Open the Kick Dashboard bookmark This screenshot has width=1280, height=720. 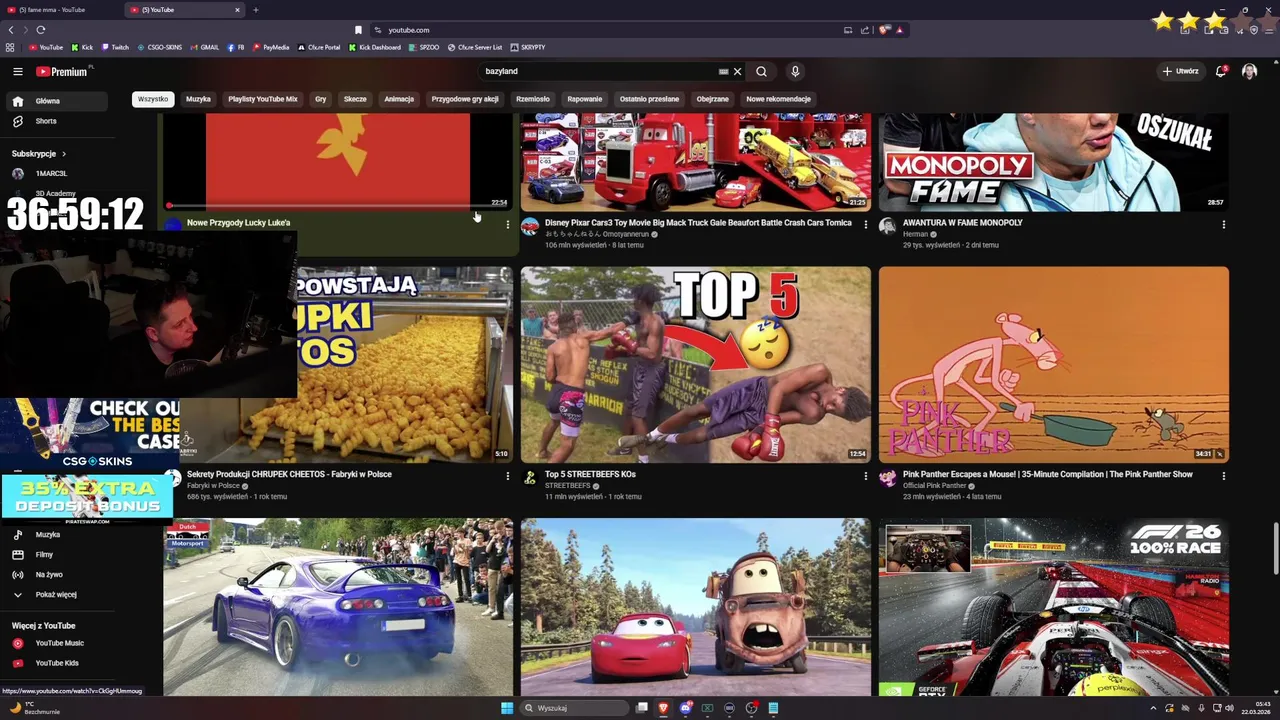[x=375, y=47]
